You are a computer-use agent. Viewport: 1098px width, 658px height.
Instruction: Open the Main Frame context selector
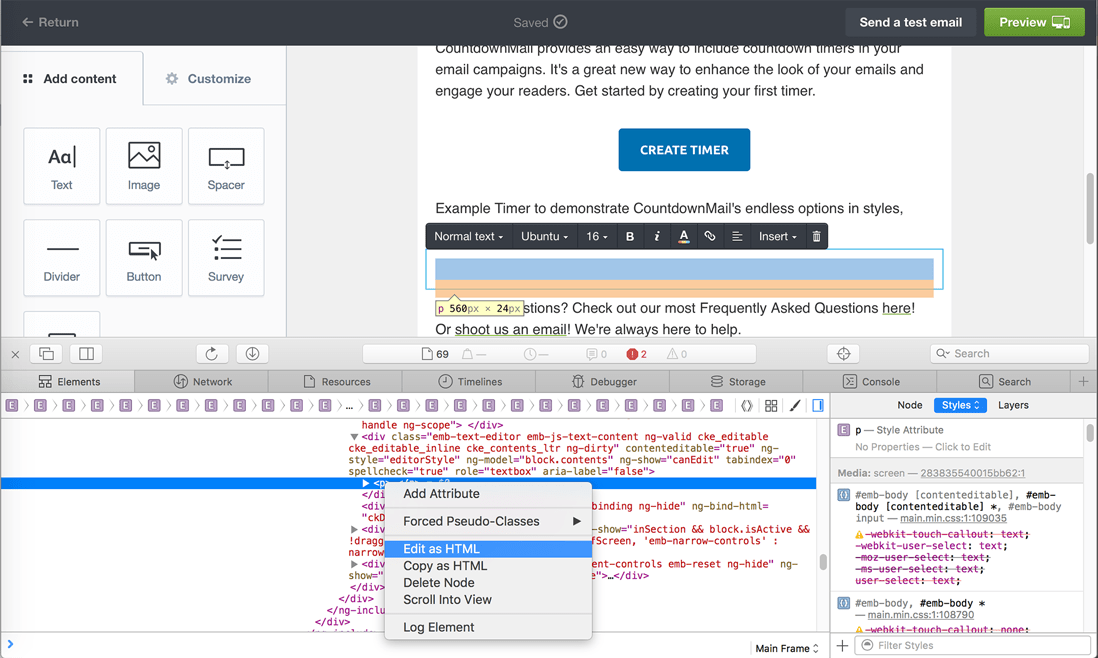(x=786, y=648)
